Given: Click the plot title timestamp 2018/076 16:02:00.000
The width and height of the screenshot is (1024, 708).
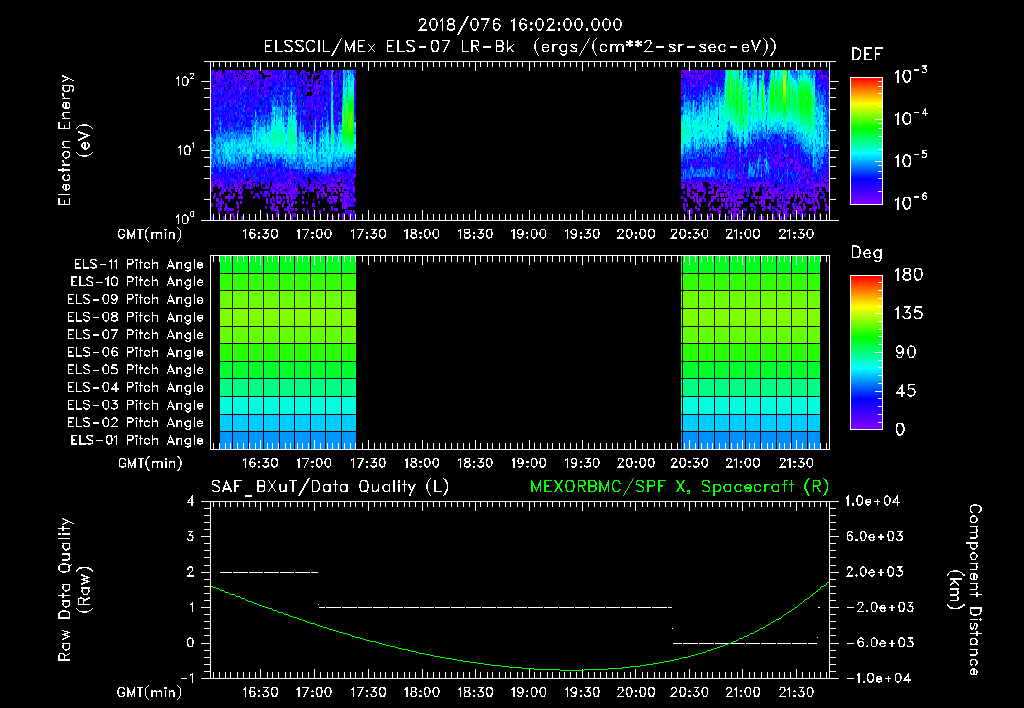Looking at the screenshot, I should 520,25.
